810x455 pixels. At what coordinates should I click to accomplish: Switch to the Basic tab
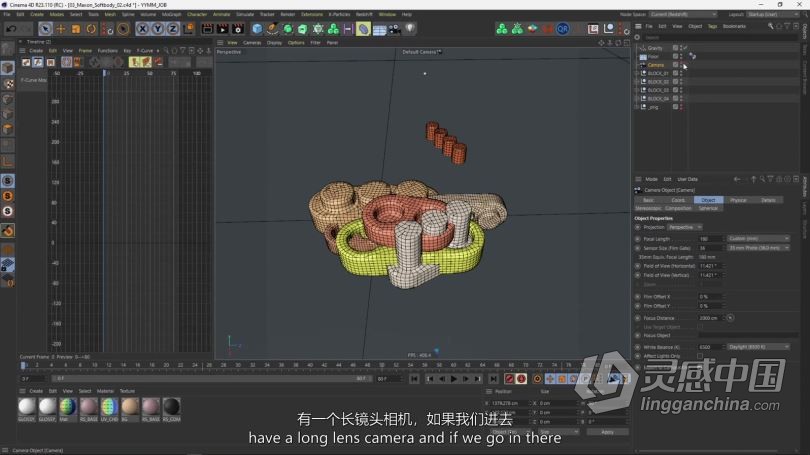(648, 200)
